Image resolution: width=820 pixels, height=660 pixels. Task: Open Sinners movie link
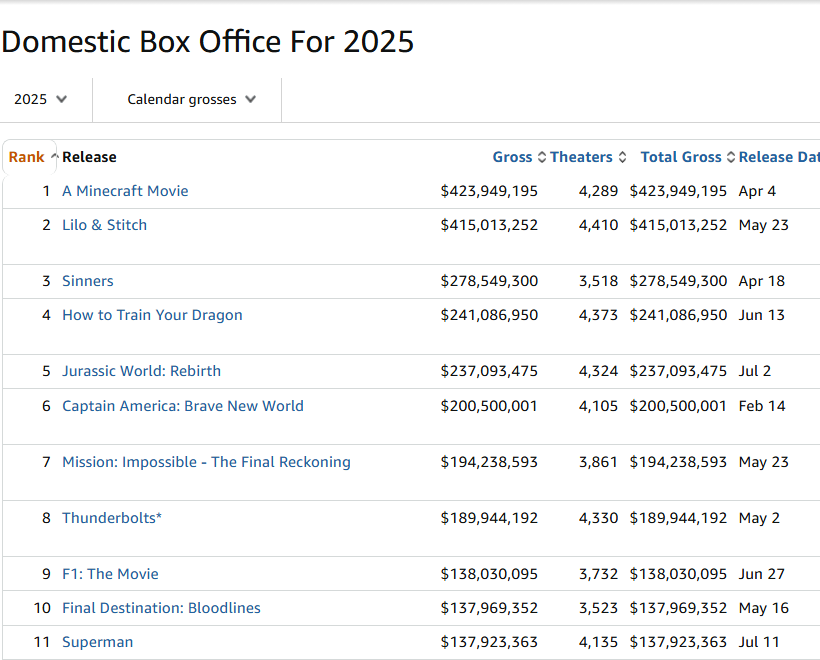[88, 281]
